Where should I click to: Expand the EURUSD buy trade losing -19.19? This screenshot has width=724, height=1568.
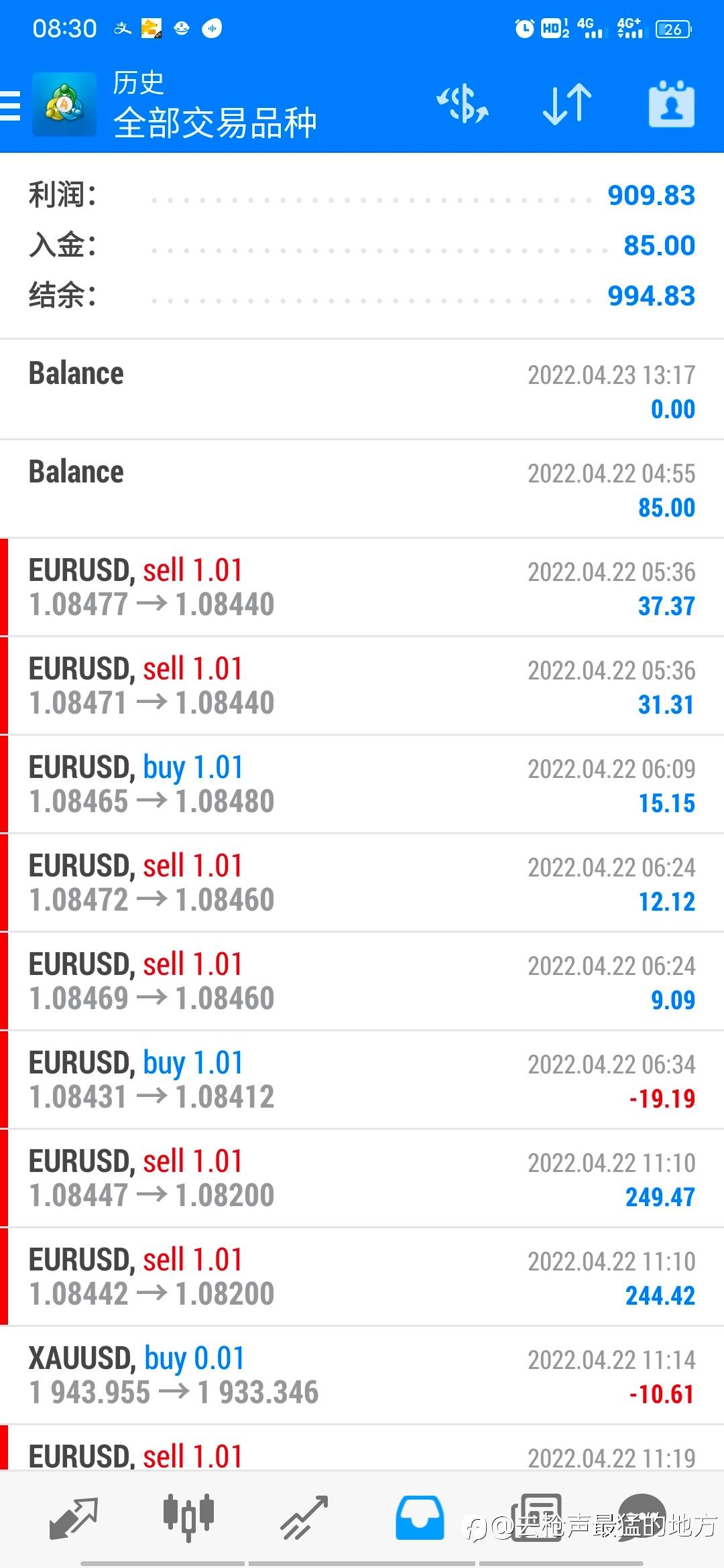(x=362, y=1080)
